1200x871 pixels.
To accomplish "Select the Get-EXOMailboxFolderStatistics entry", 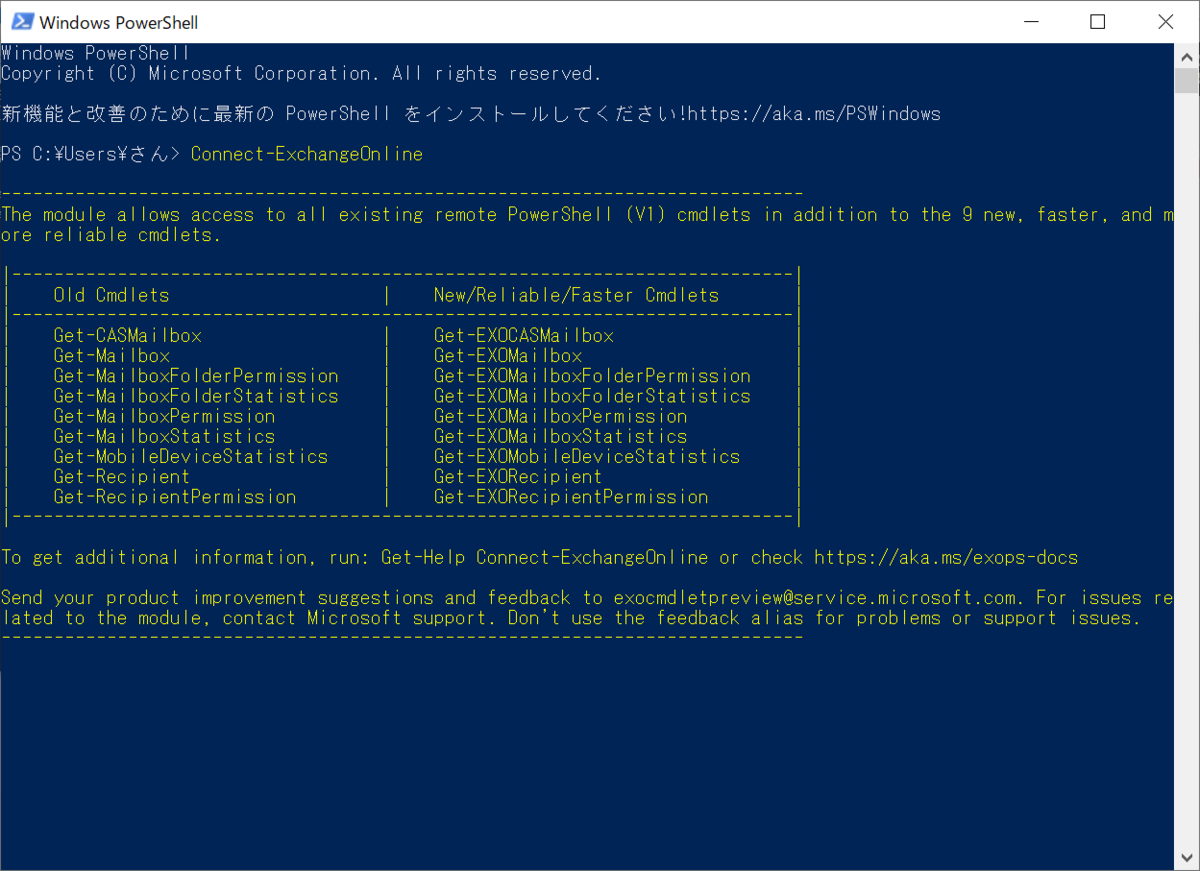I will [x=592, y=396].
